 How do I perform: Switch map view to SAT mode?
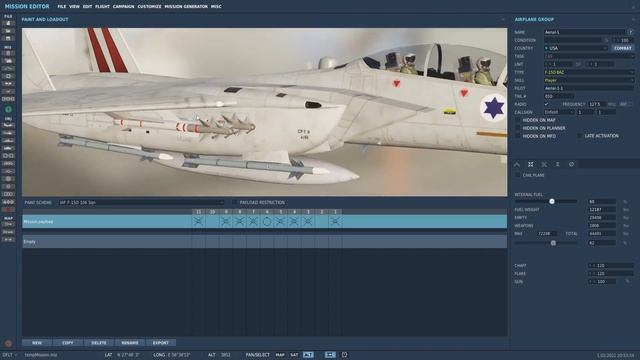[294, 355]
